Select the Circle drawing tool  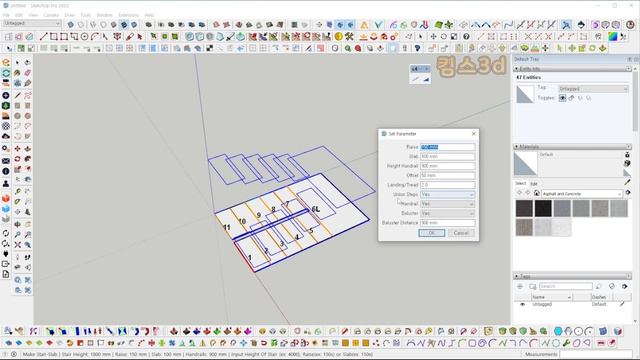click(84, 37)
